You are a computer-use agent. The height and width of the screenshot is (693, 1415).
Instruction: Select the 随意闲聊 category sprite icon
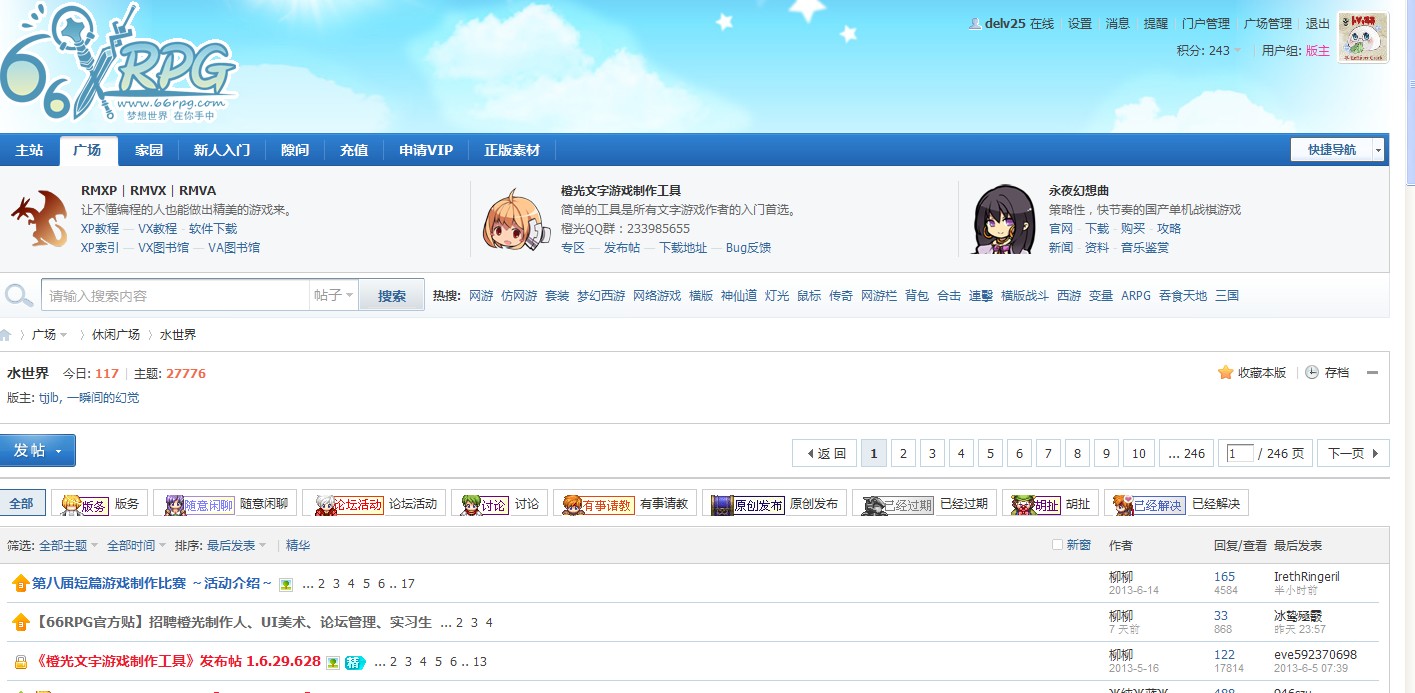tap(199, 504)
